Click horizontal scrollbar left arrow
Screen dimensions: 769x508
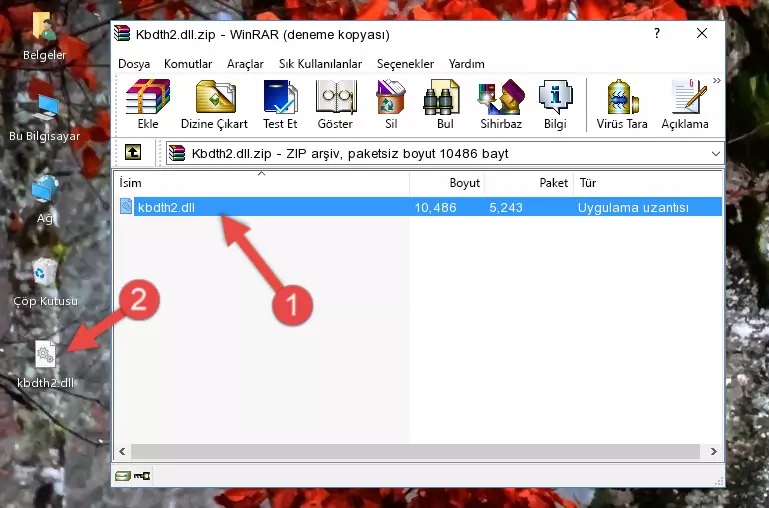click(x=122, y=451)
